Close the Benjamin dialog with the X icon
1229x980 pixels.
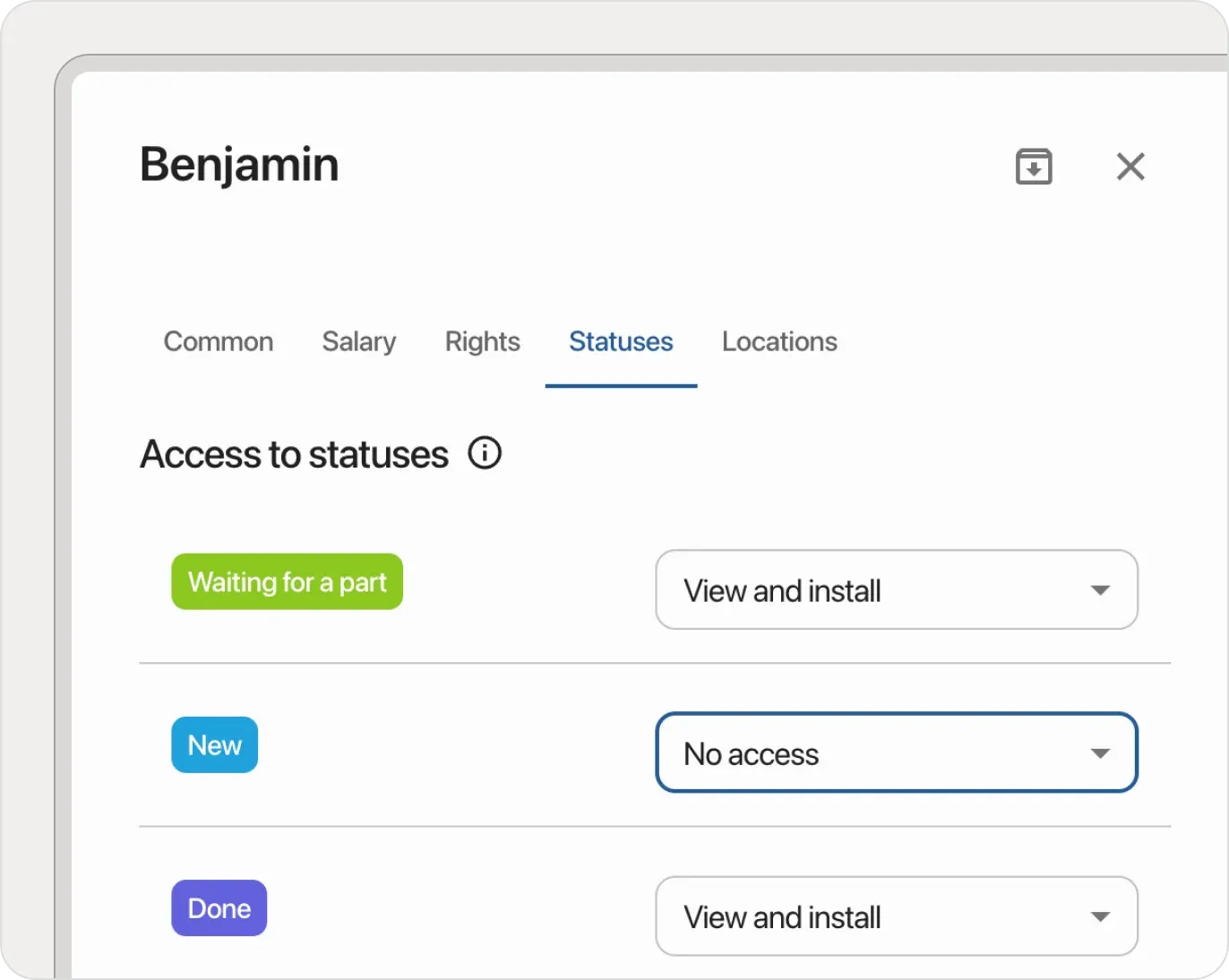pos(1130,167)
